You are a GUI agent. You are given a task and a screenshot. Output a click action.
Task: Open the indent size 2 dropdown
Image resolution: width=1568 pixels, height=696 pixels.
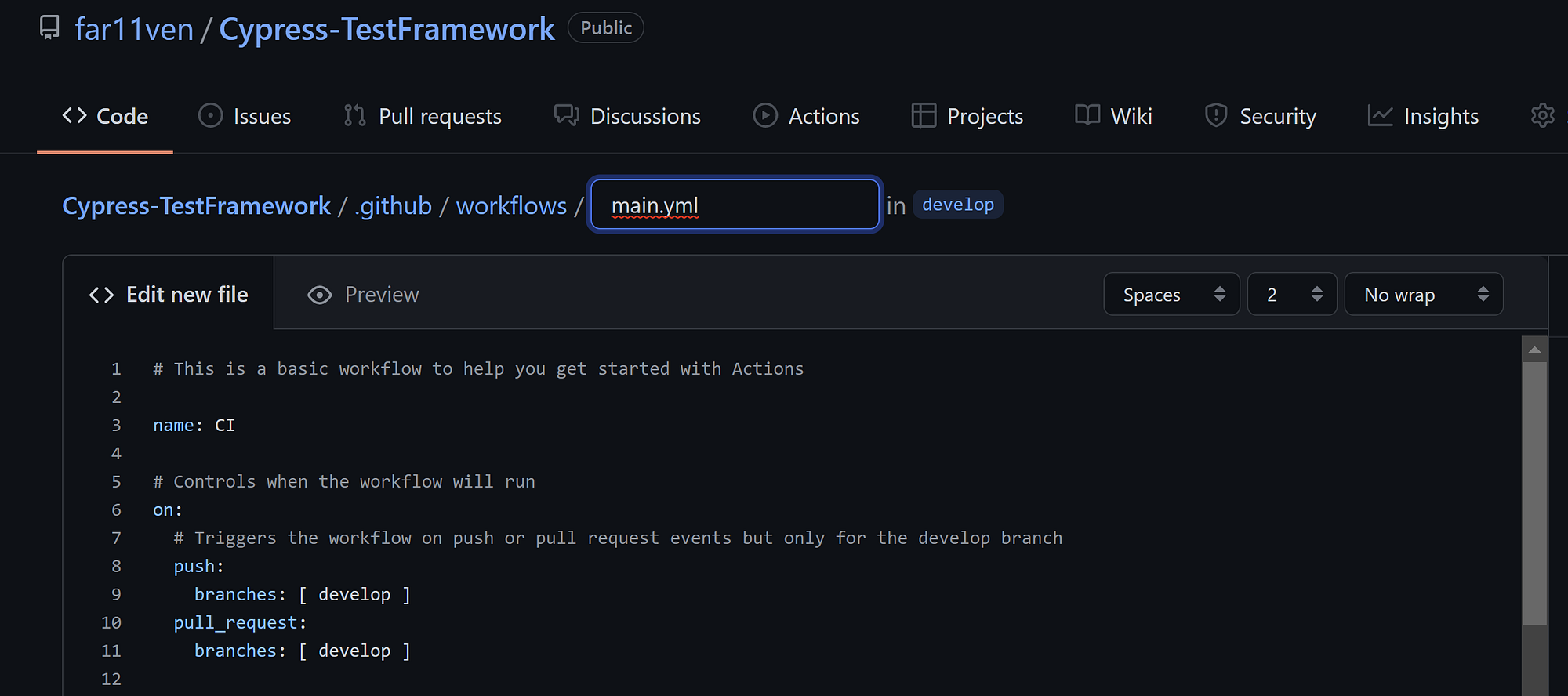(1292, 294)
